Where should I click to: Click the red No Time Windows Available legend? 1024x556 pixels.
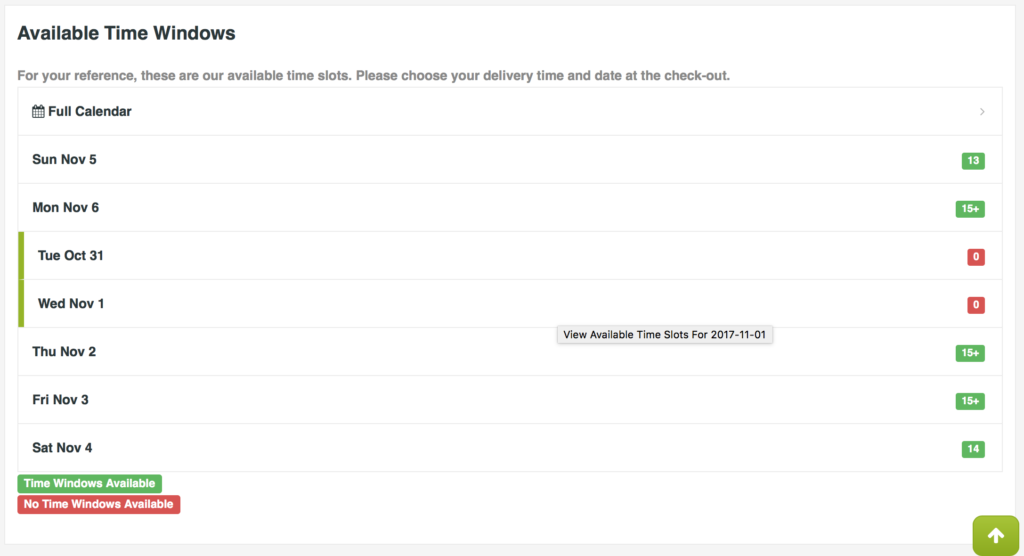[99, 504]
